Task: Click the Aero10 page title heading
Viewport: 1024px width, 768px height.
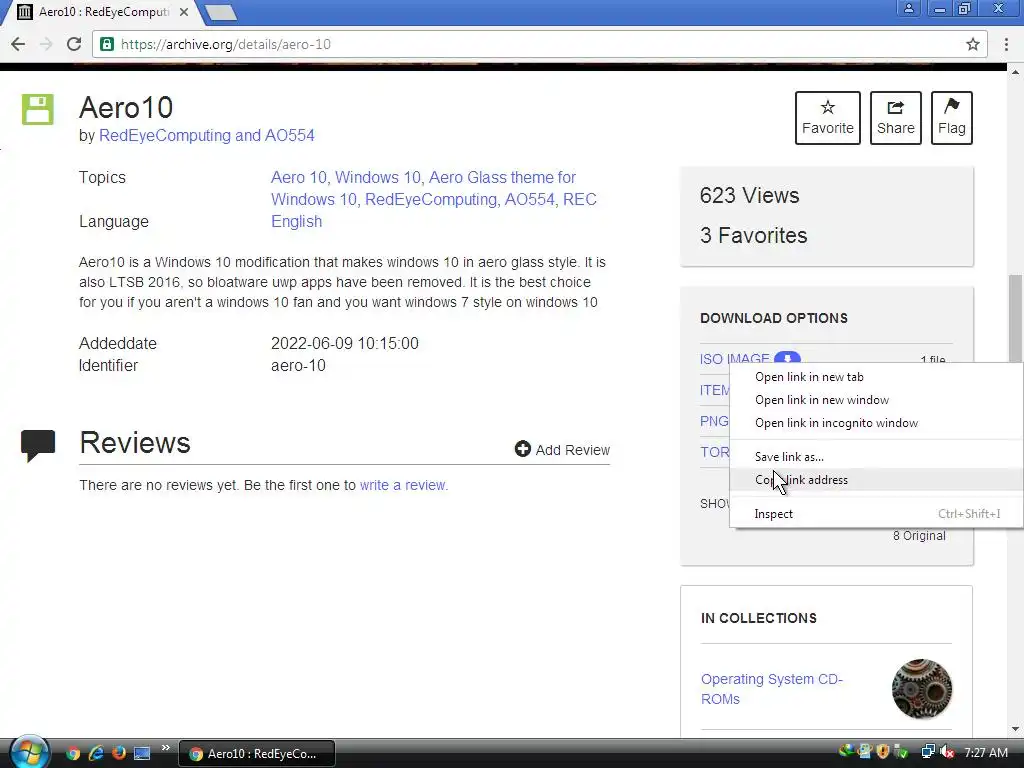Action: coord(126,107)
